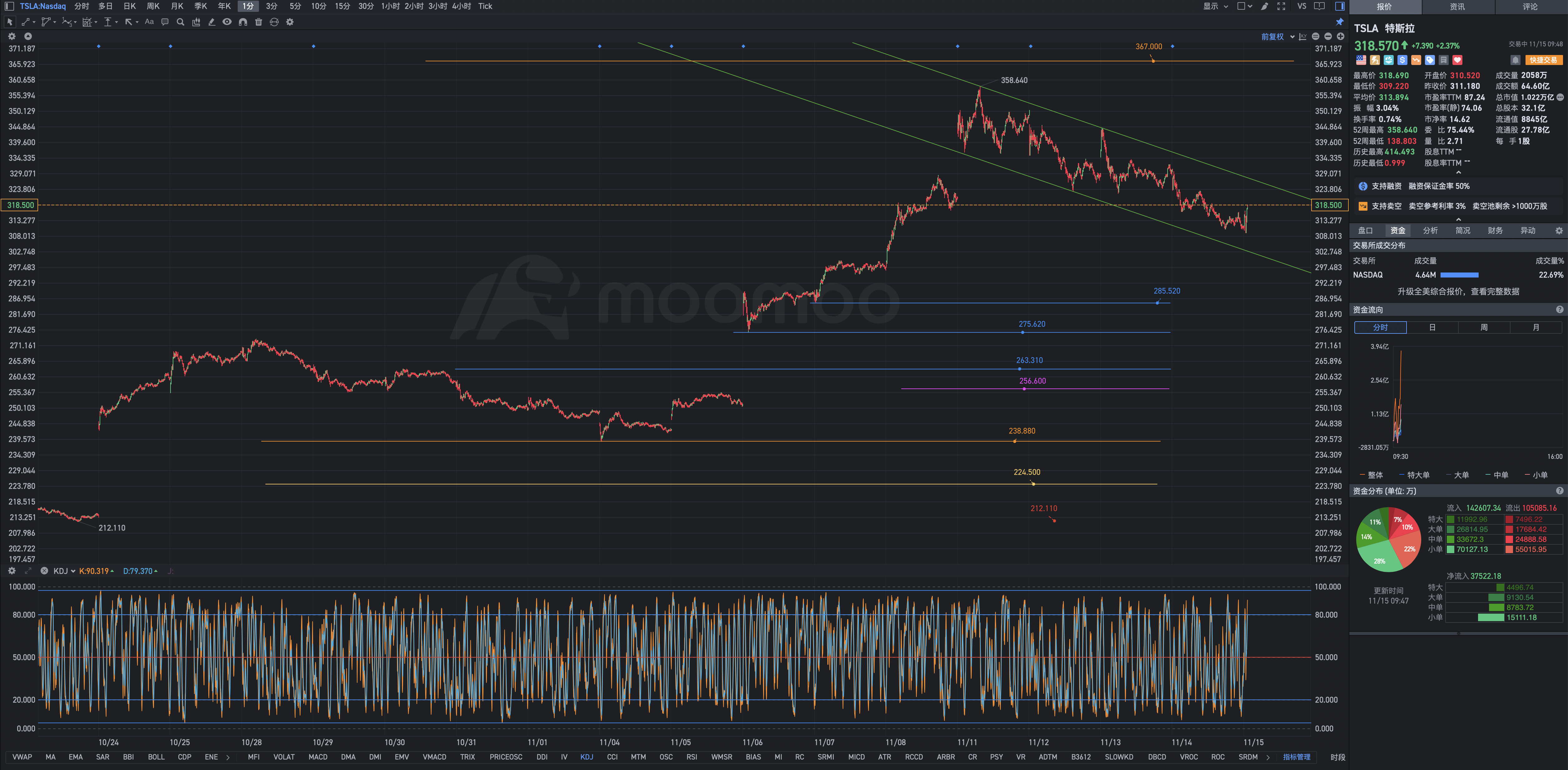Image resolution: width=1568 pixels, height=770 pixels.
Task: Set a price alert with bell icon
Action: pos(1515,60)
